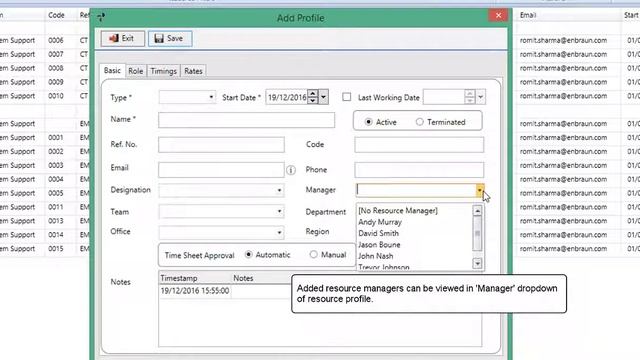Screen dimensions: 640x360
Task: Collapse the Manager dropdown arrow
Action: pos(480,190)
